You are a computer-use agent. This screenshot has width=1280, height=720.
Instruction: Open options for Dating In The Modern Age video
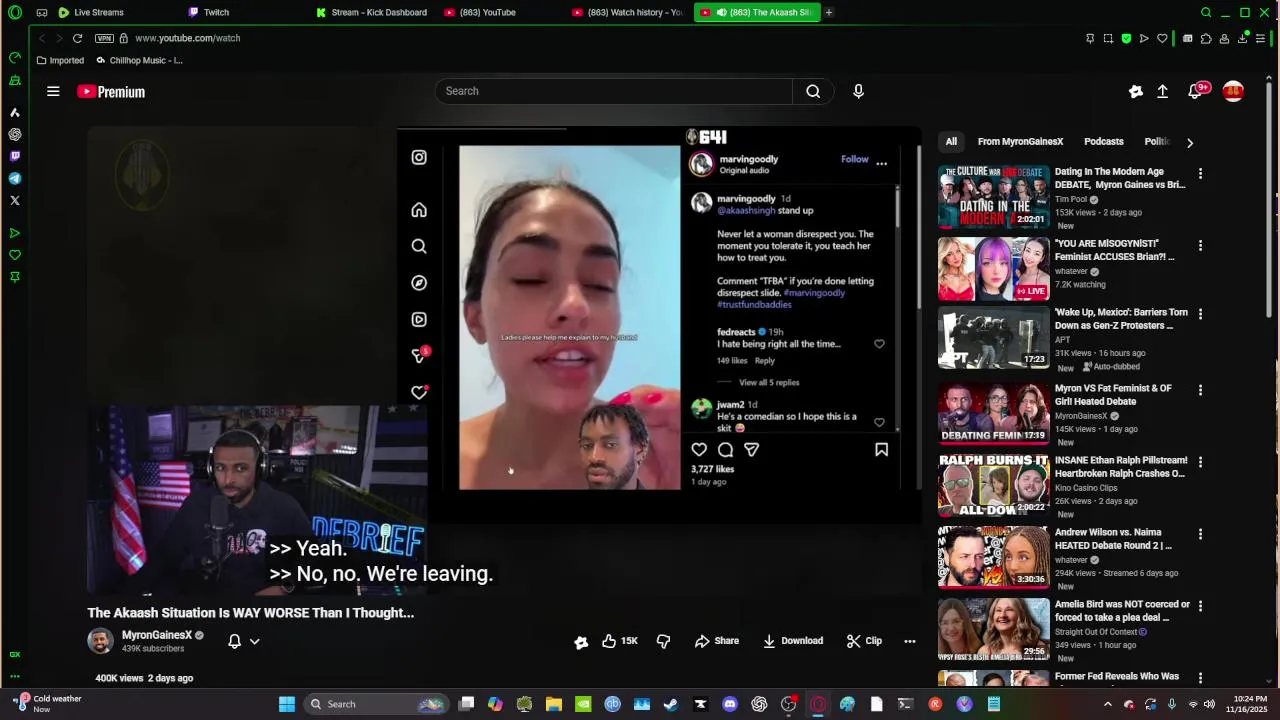pyautogui.click(x=1200, y=173)
